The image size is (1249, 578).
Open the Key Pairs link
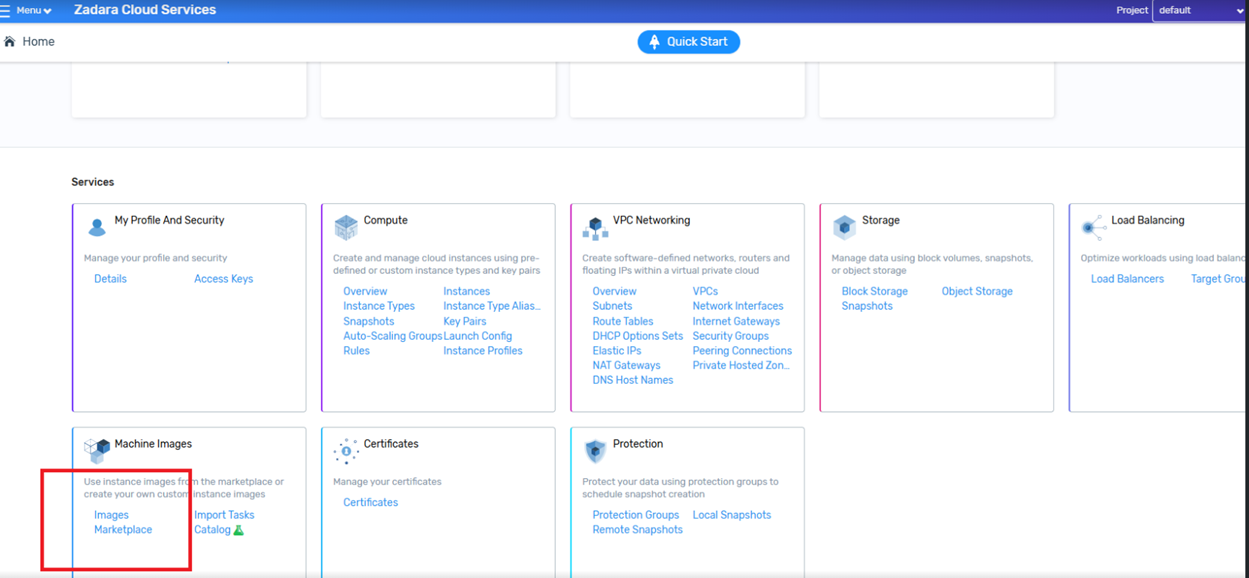pyautogui.click(x=465, y=322)
